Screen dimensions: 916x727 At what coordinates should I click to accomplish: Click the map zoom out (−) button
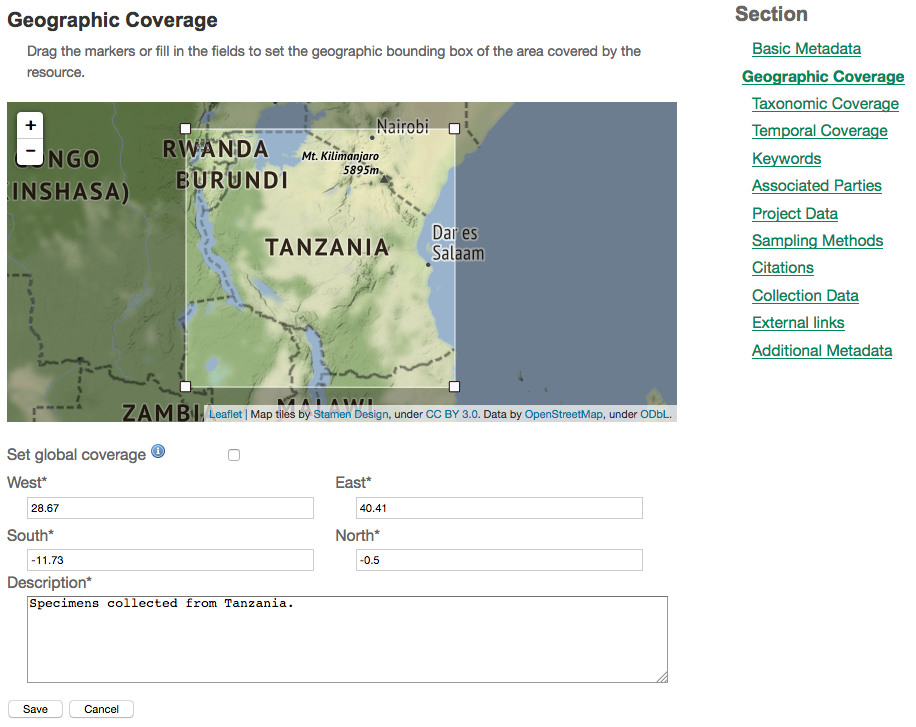[31, 152]
